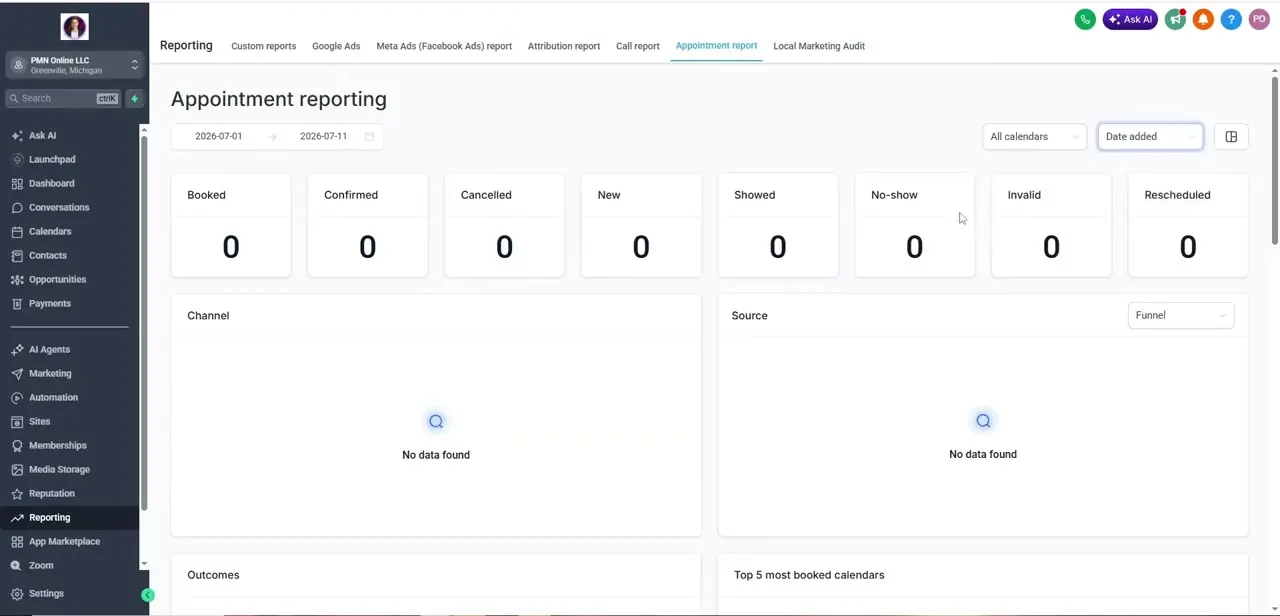The height and width of the screenshot is (616, 1280).
Task: Click the column layout toggle button
Action: 1231,137
